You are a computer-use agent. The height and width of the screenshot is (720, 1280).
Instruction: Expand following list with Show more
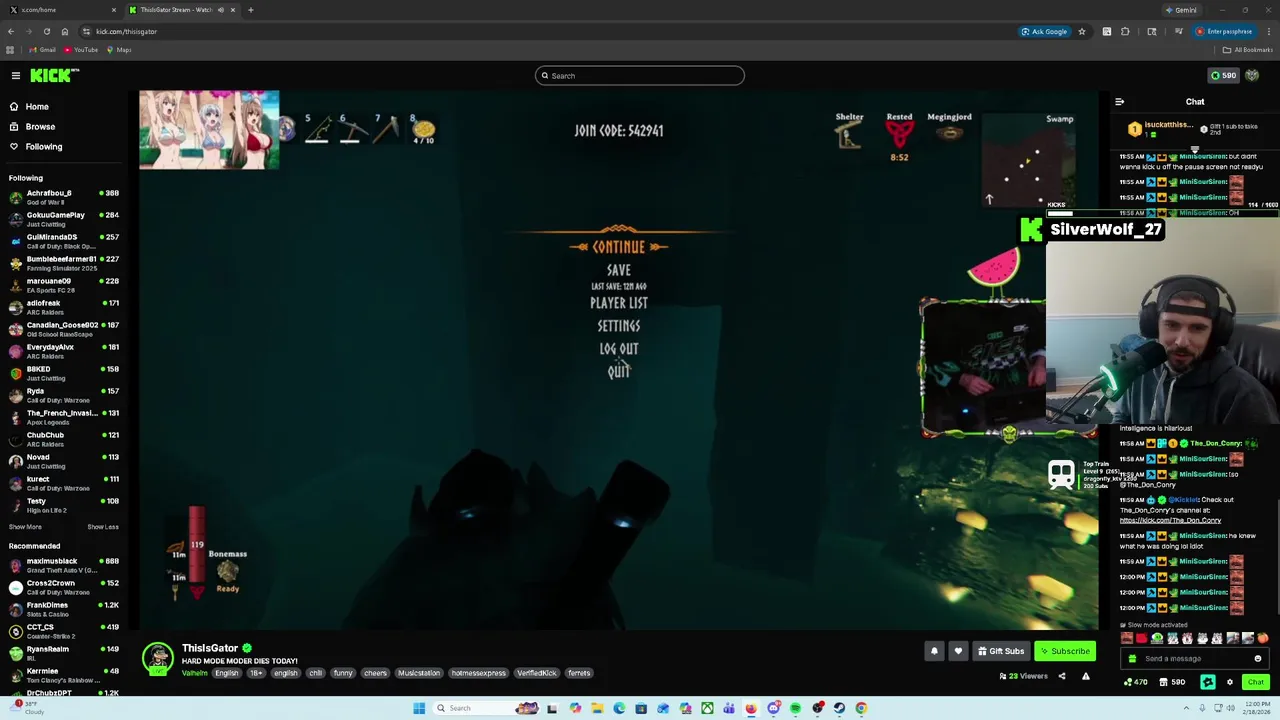coord(25,527)
